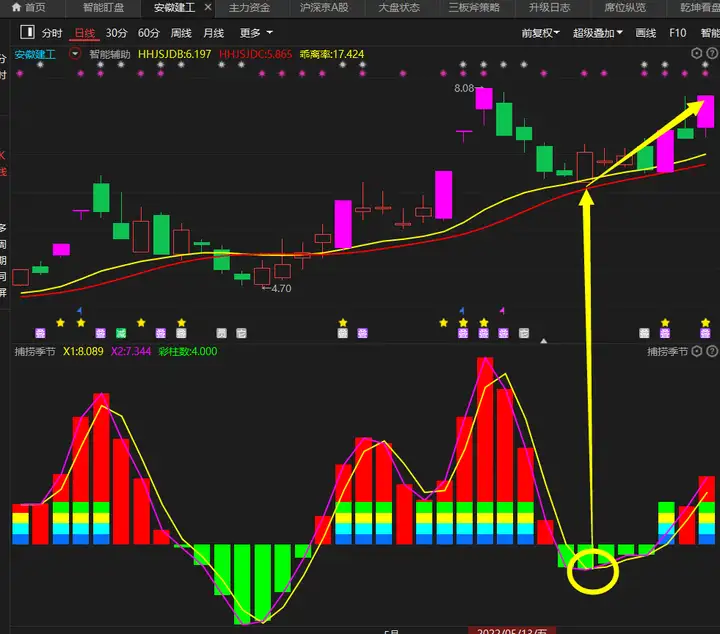Close the 安徽建工 tab

207,8
